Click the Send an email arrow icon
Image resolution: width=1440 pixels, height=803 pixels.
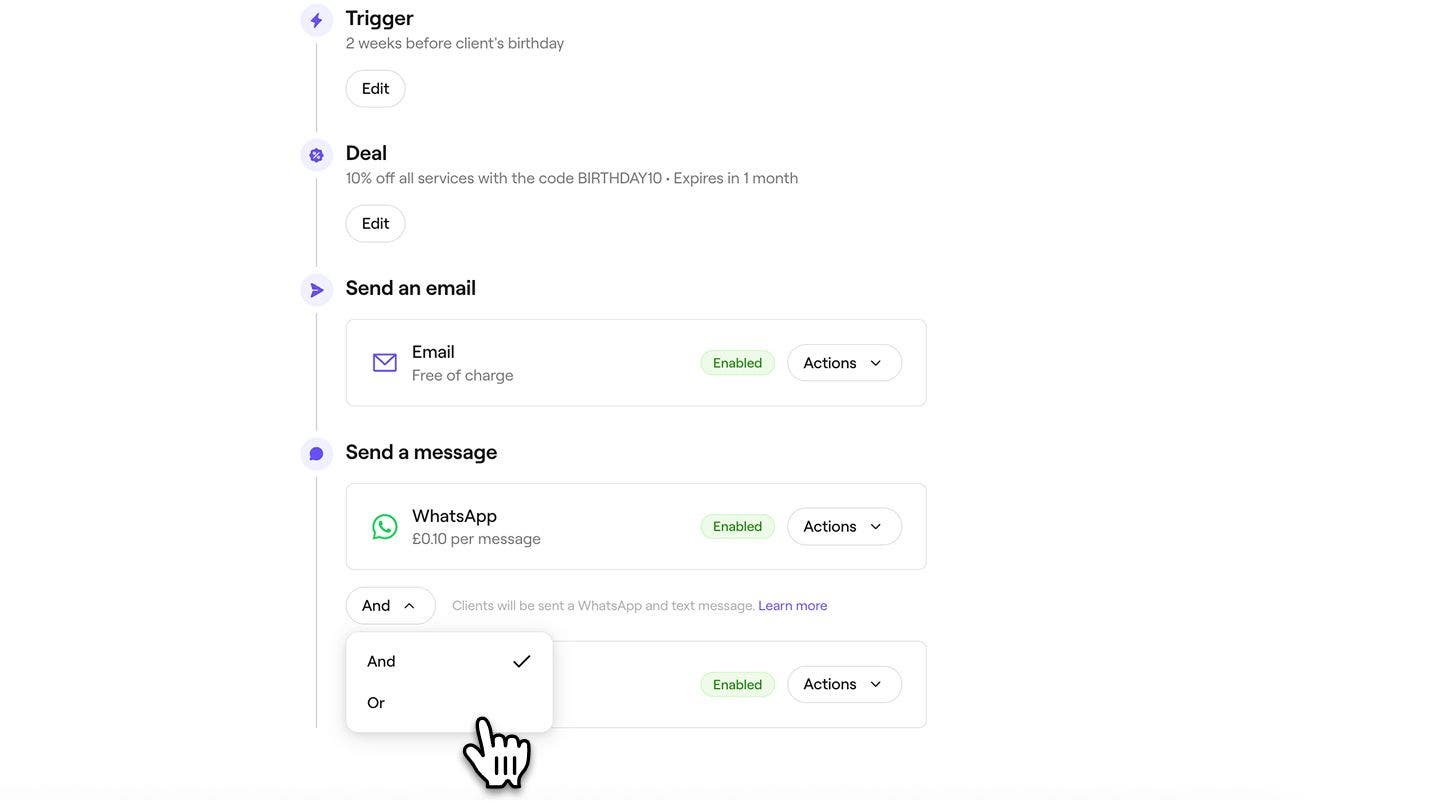(x=316, y=290)
